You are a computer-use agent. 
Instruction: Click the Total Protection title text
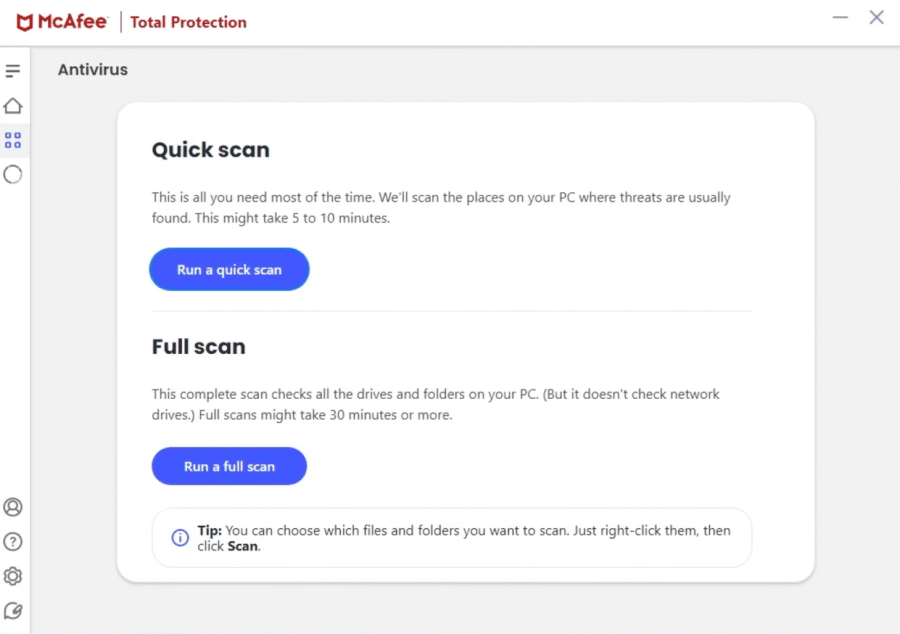click(188, 22)
